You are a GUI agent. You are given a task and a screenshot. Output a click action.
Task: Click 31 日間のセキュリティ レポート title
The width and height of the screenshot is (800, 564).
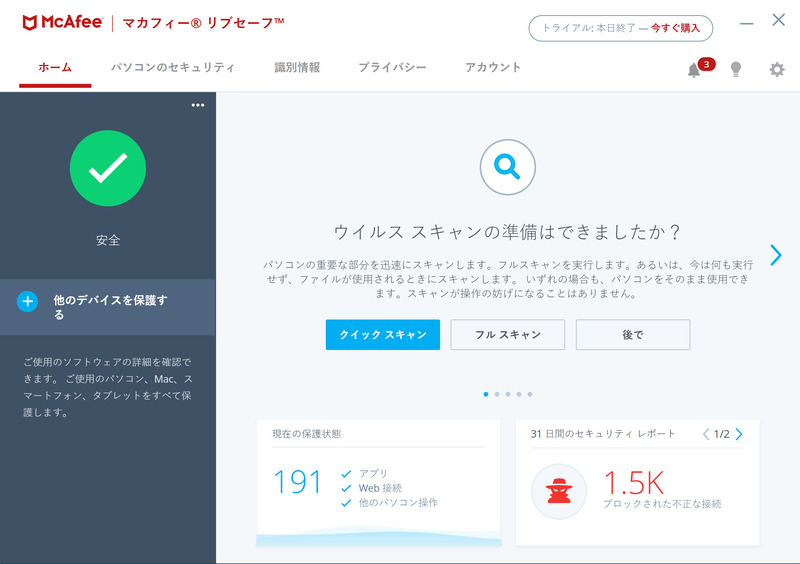click(x=603, y=434)
